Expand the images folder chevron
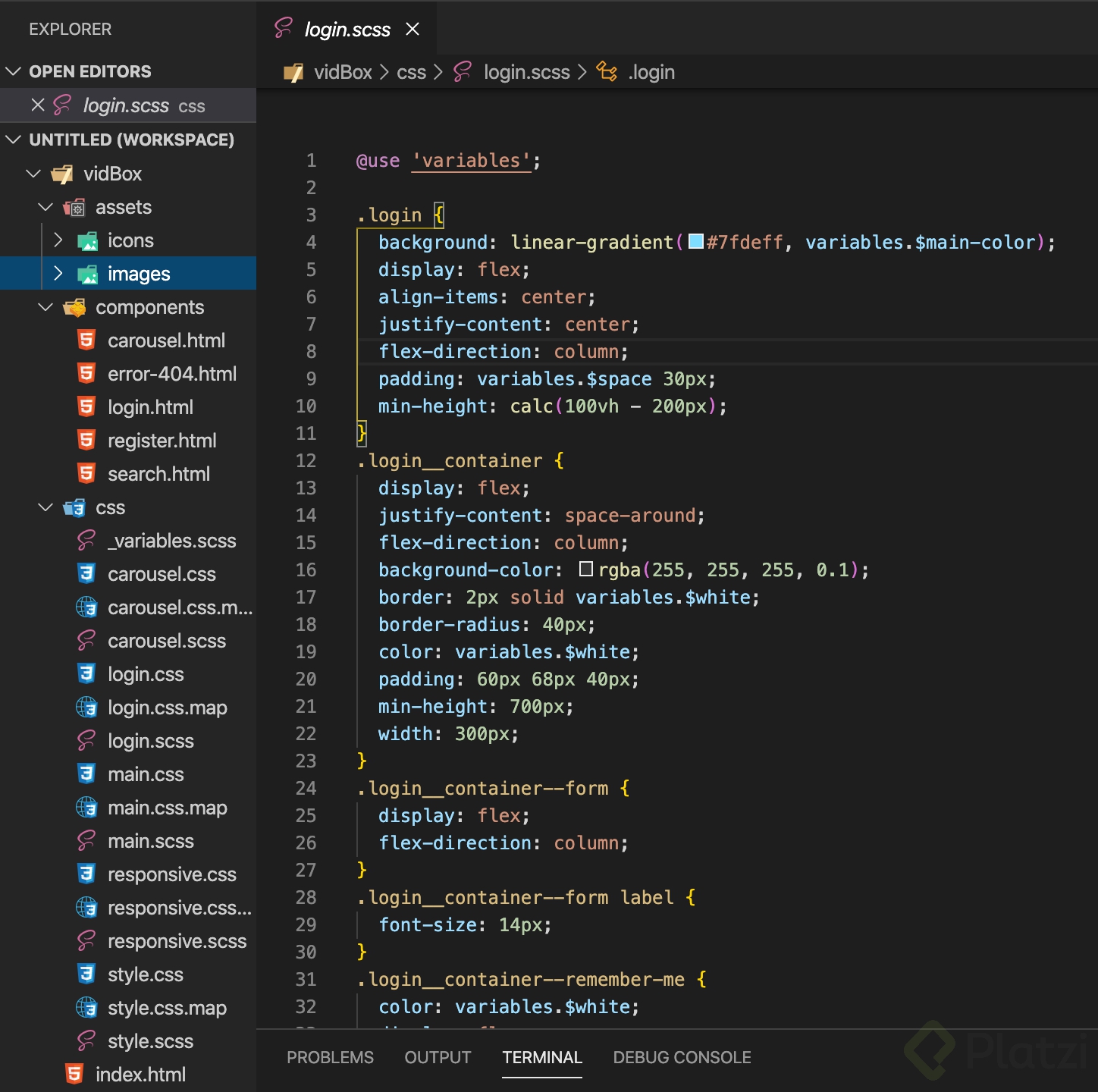The height and width of the screenshot is (1092, 1098). click(x=58, y=274)
